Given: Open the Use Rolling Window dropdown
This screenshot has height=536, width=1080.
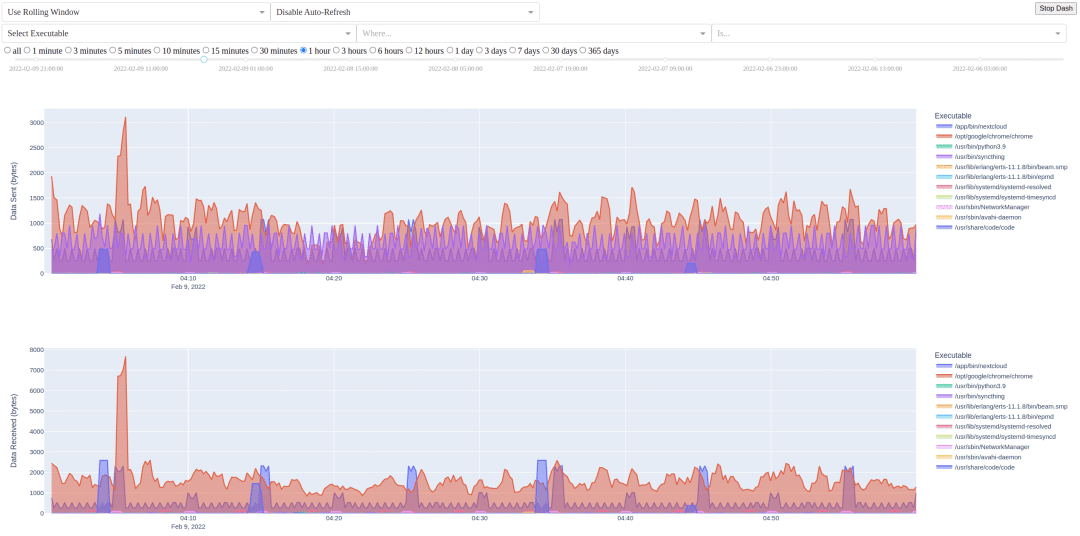Looking at the screenshot, I should [136, 12].
